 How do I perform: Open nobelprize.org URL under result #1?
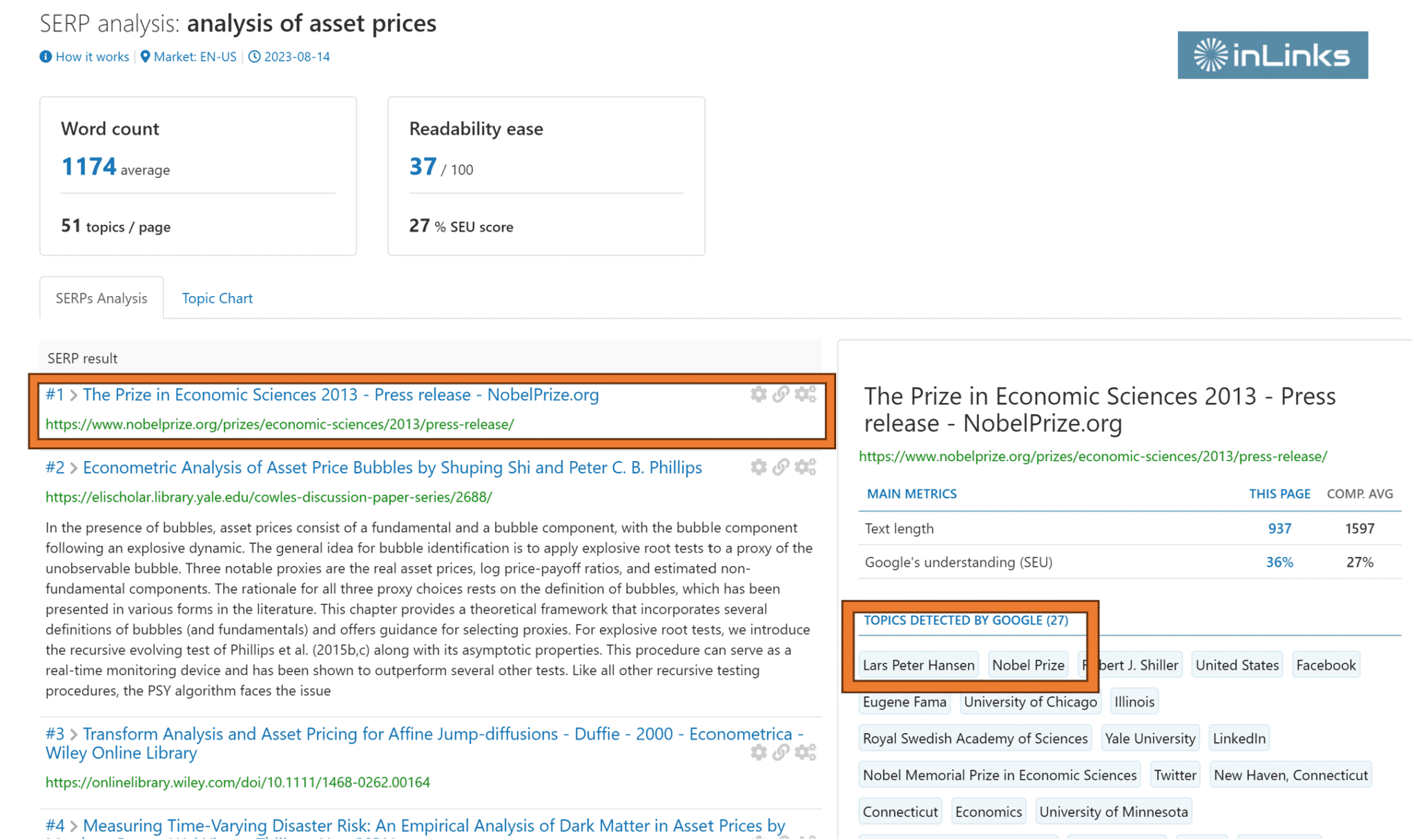pos(280,424)
